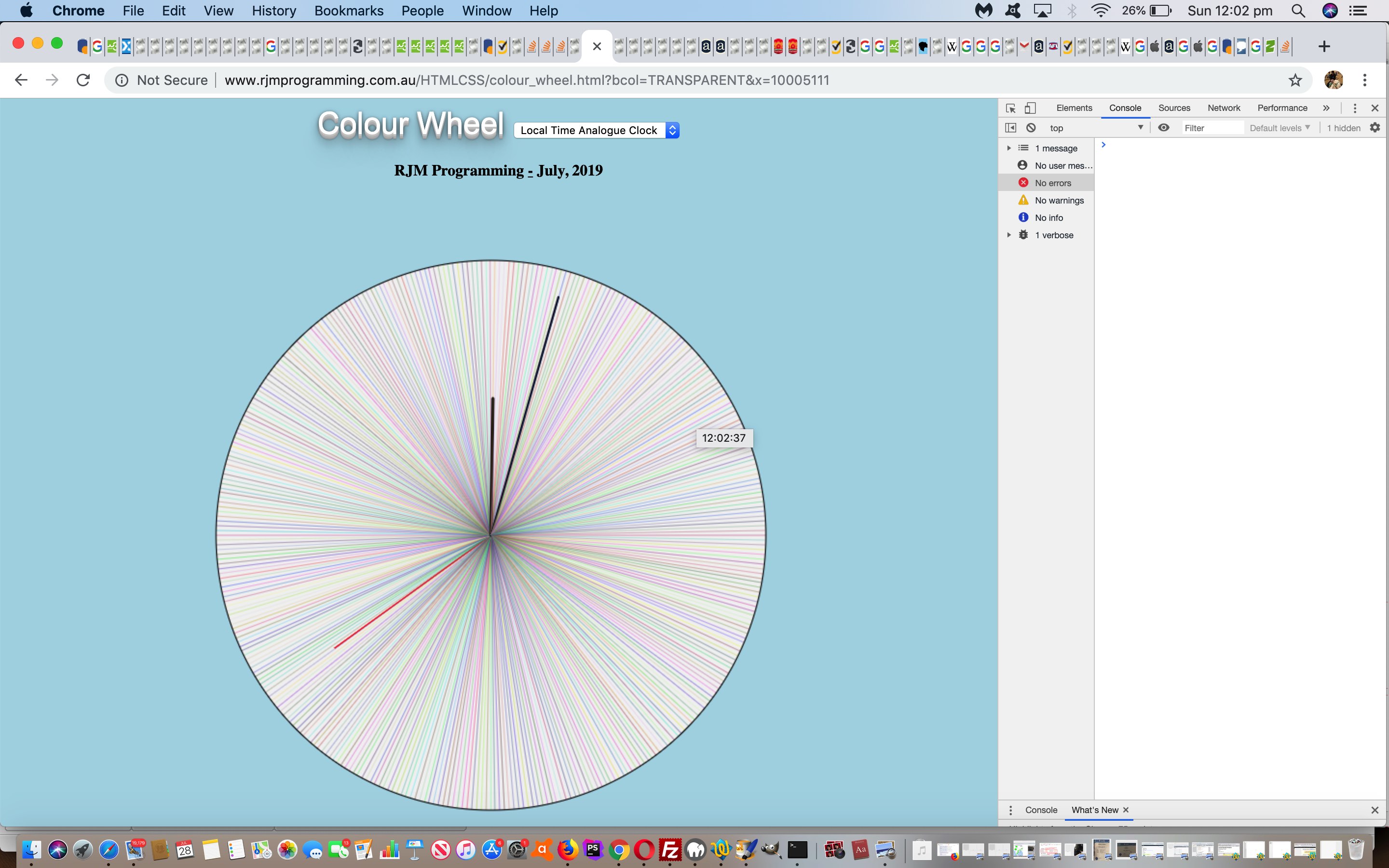Expand the 1 verbose group
The width and height of the screenshot is (1389, 868).
(x=1009, y=235)
